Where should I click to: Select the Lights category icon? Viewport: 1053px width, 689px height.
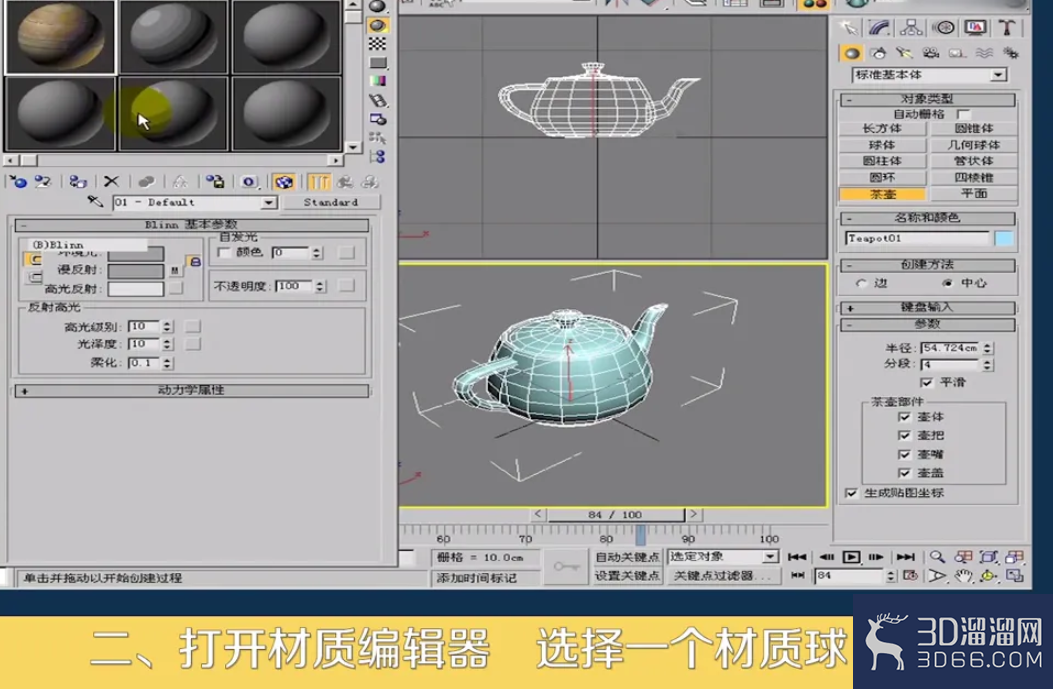click(904, 53)
